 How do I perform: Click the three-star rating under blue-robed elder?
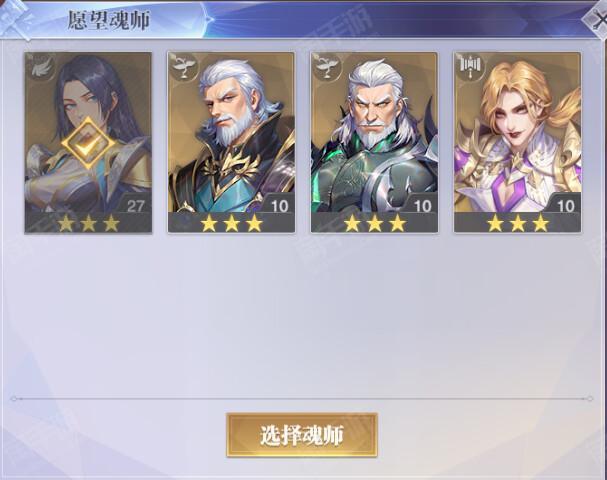(x=231, y=223)
